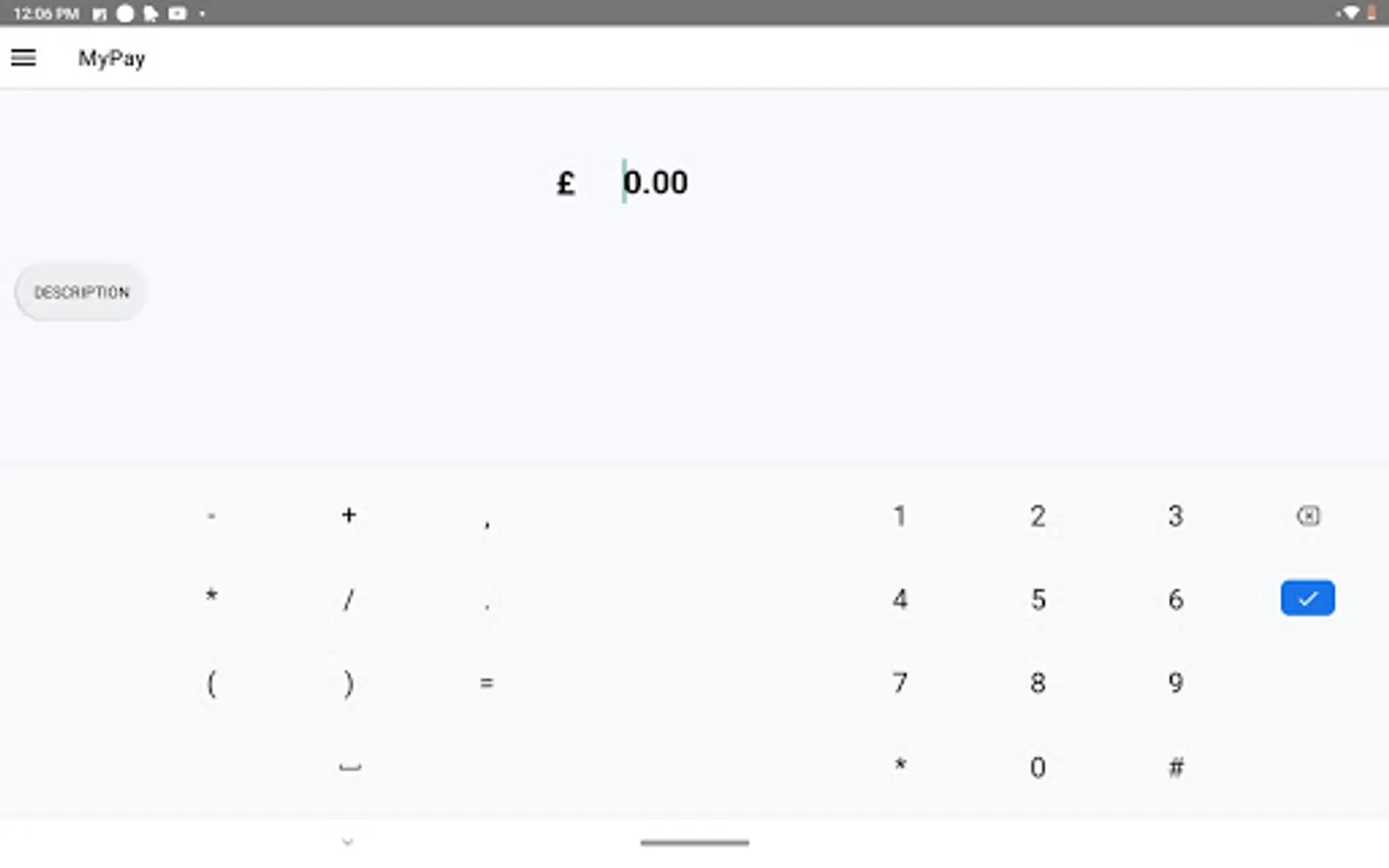Open the DESCRIPTION chip button
The width and height of the screenshot is (1389, 868).
click(81, 292)
